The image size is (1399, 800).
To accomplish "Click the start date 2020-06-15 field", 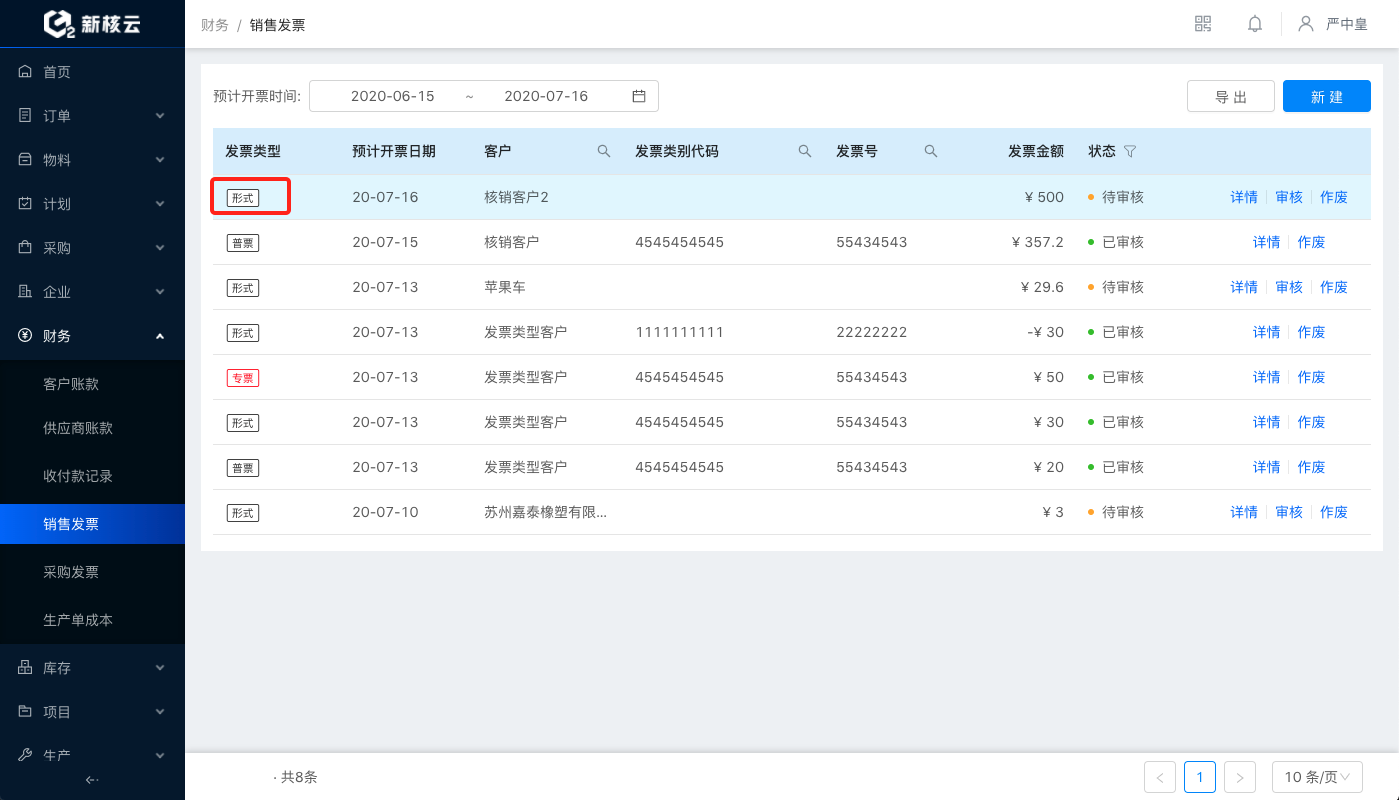I will coord(393,96).
